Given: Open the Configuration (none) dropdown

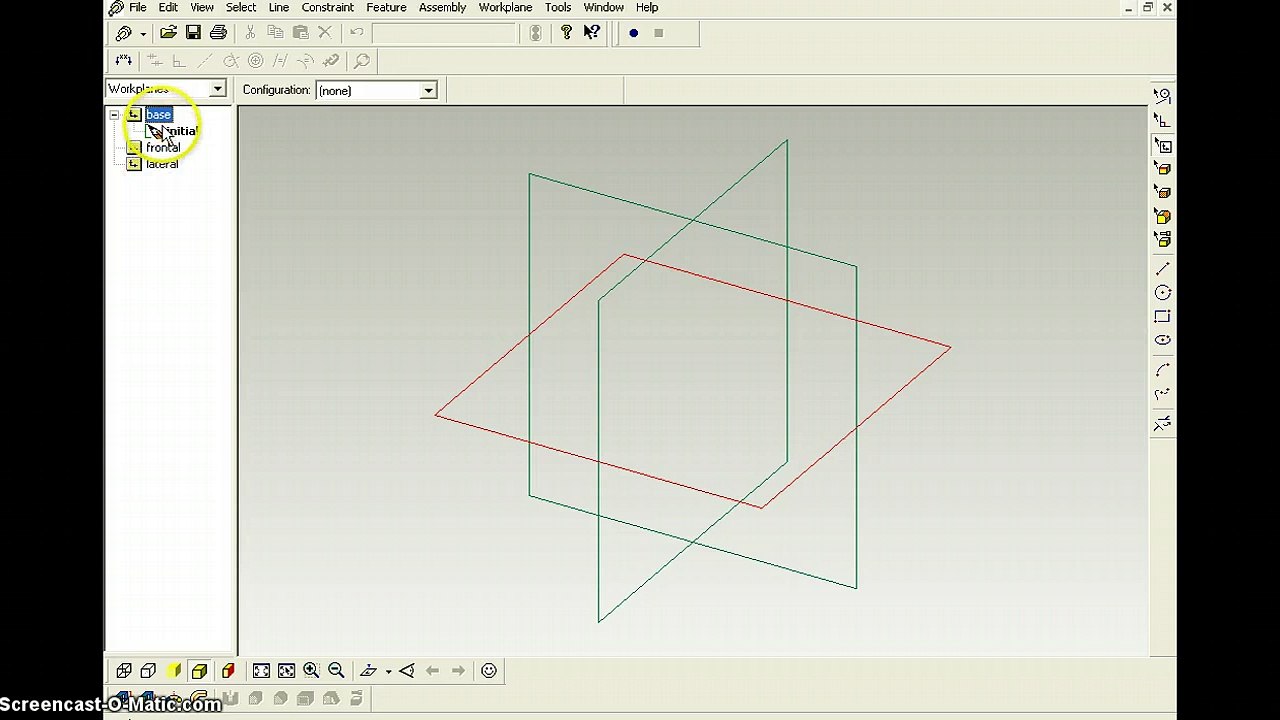Looking at the screenshot, I should click(x=428, y=90).
